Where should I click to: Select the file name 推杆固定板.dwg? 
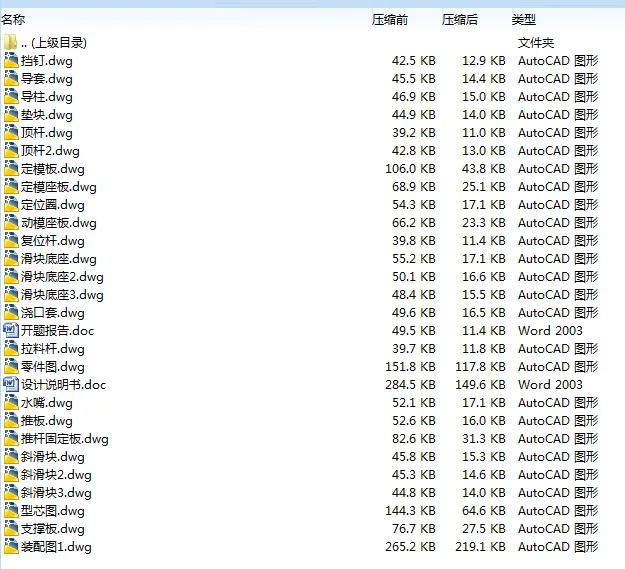65,439
